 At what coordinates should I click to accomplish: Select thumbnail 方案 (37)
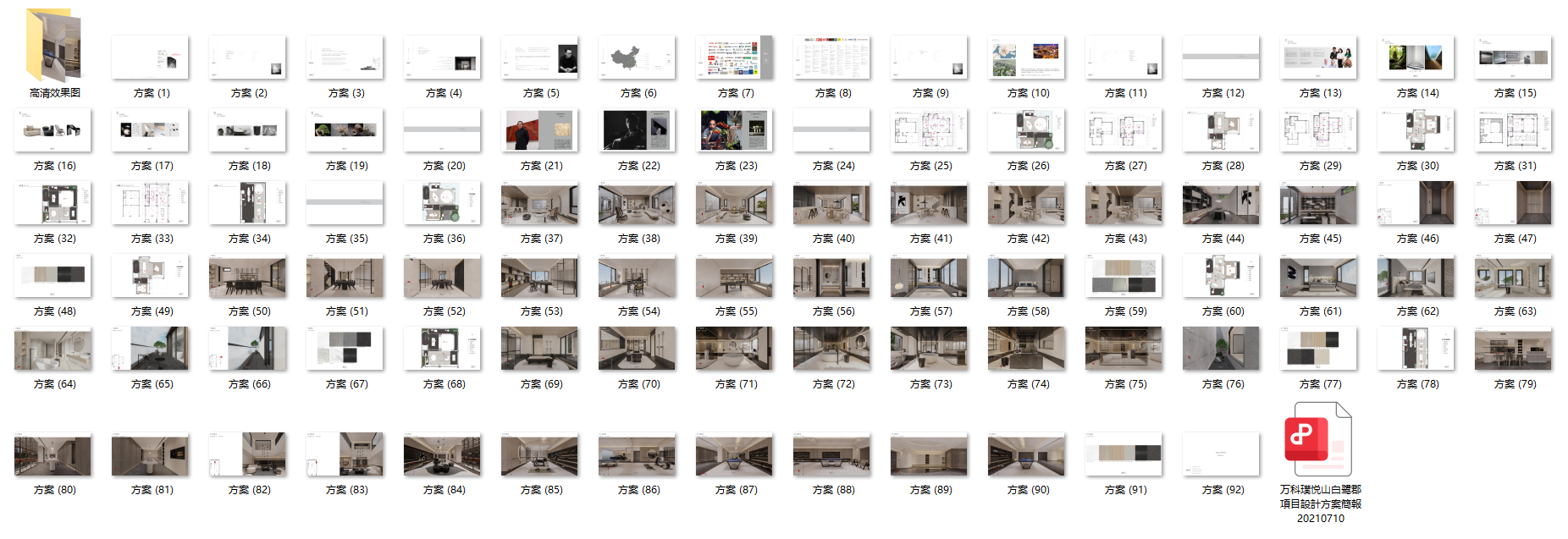539,203
